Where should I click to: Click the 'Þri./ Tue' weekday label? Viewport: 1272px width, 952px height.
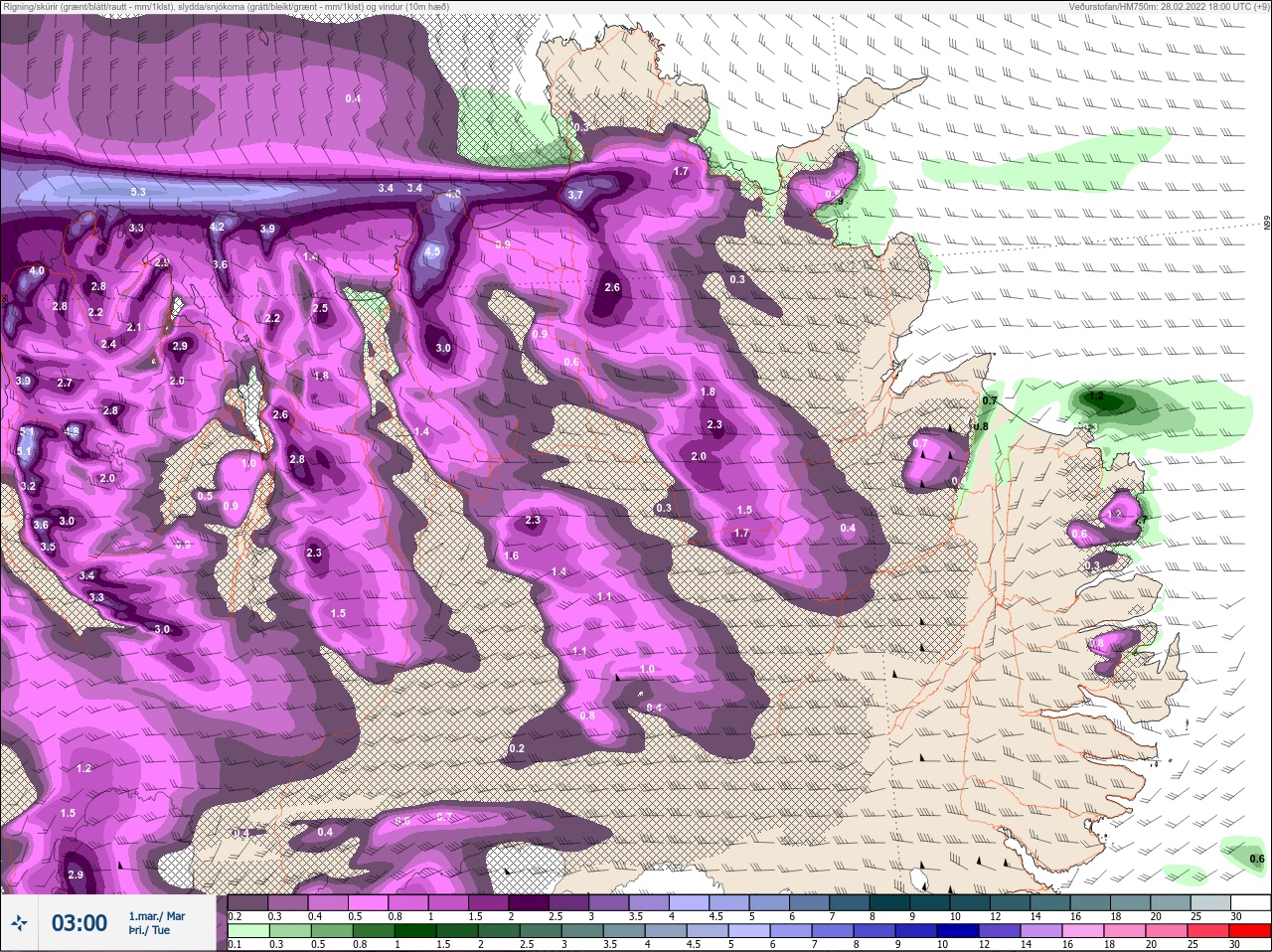(x=149, y=931)
